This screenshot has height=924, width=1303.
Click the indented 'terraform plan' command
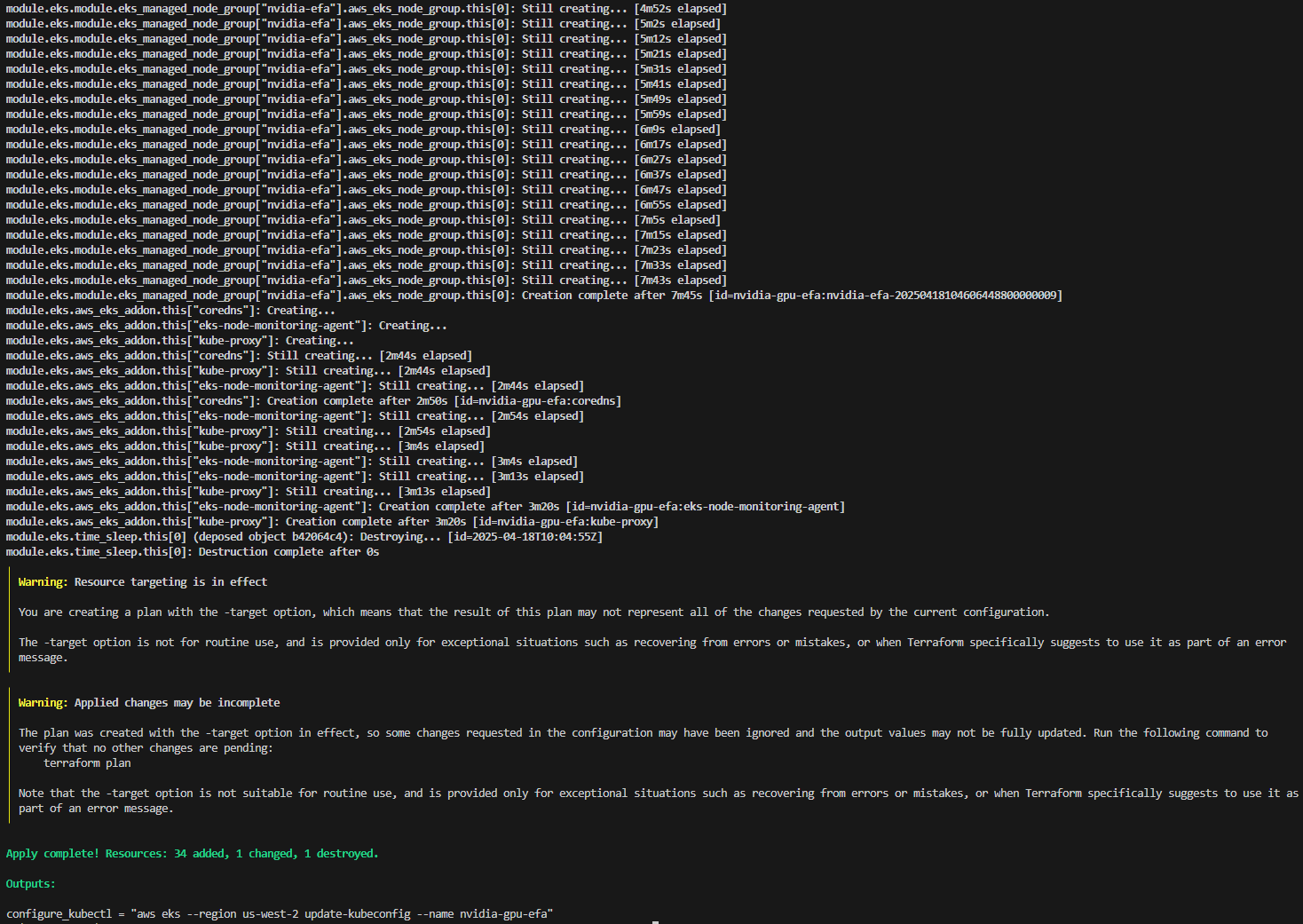point(87,763)
